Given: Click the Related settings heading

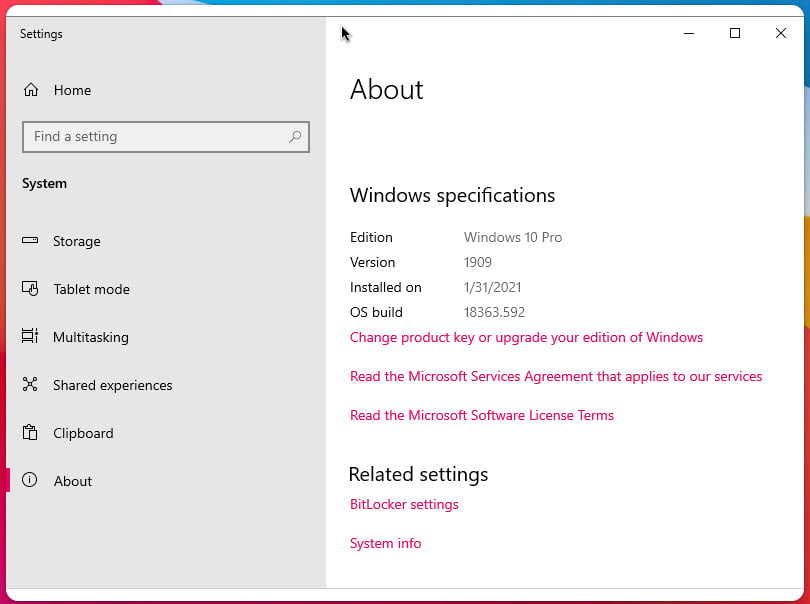Looking at the screenshot, I should tap(418, 474).
